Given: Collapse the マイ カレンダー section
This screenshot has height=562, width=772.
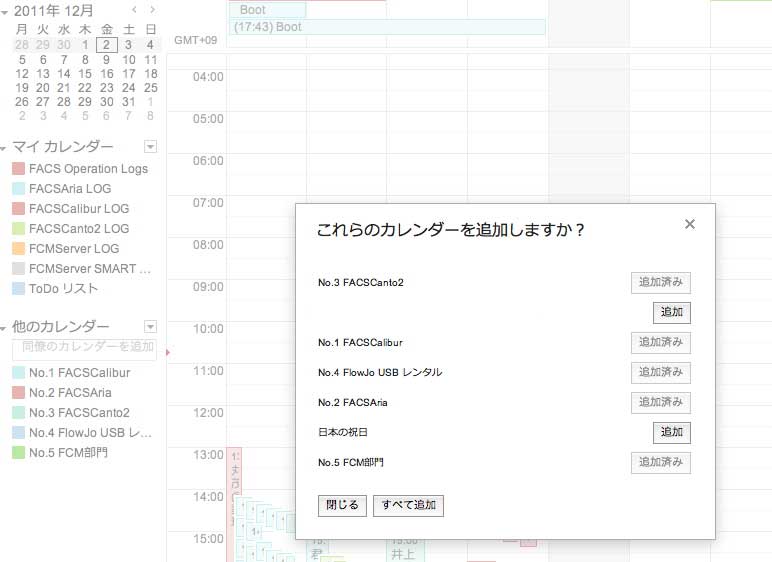Looking at the screenshot, I should tap(5, 148).
